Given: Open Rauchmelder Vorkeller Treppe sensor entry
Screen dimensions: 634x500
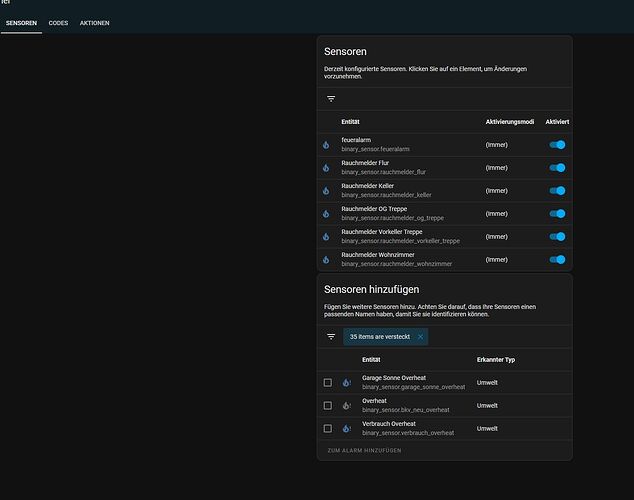Looking at the screenshot, I should 444,236.
